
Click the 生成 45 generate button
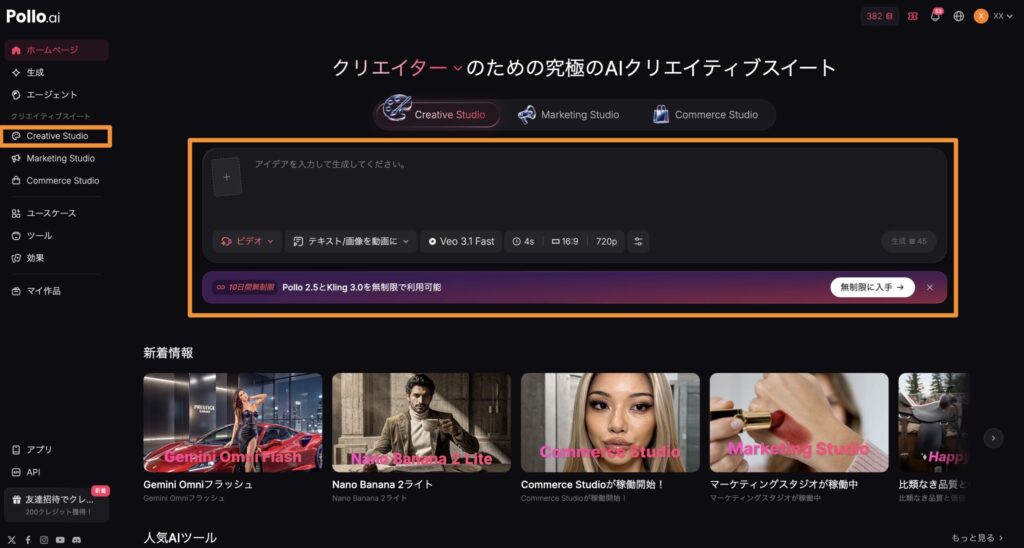(908, 241)
